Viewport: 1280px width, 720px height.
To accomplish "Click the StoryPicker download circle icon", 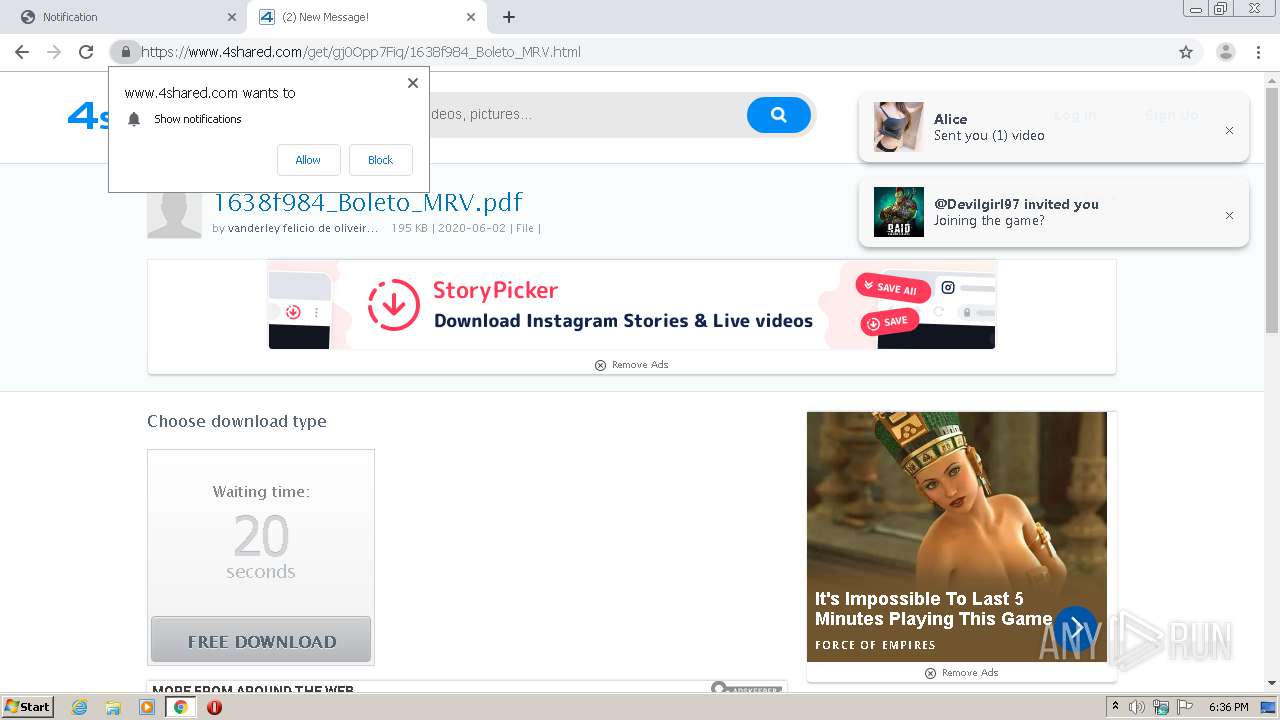I will pyautogui.click(x=393, y=305).
